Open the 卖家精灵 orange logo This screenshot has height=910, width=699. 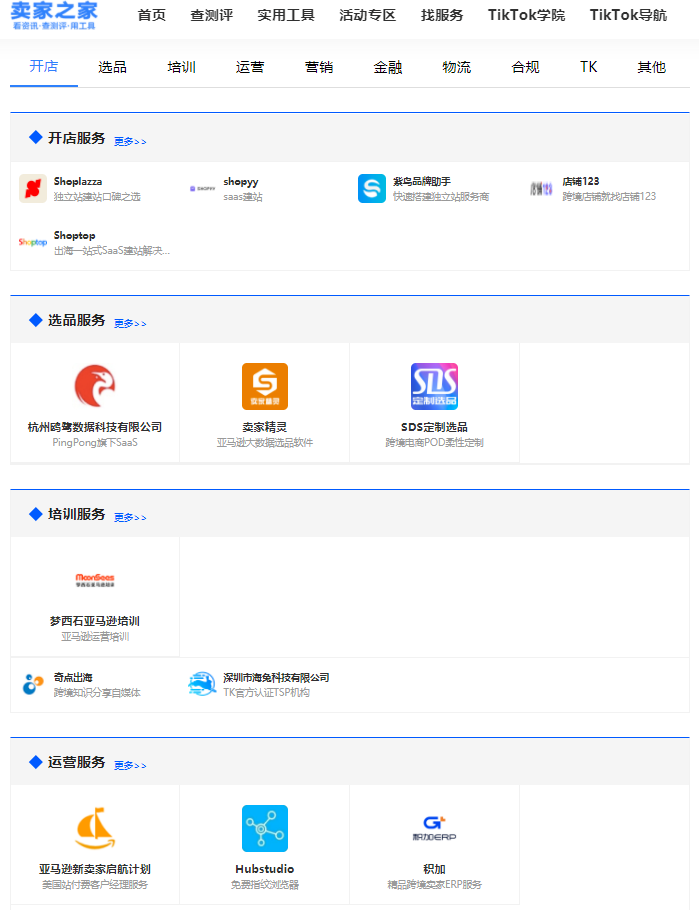(265, 386)
